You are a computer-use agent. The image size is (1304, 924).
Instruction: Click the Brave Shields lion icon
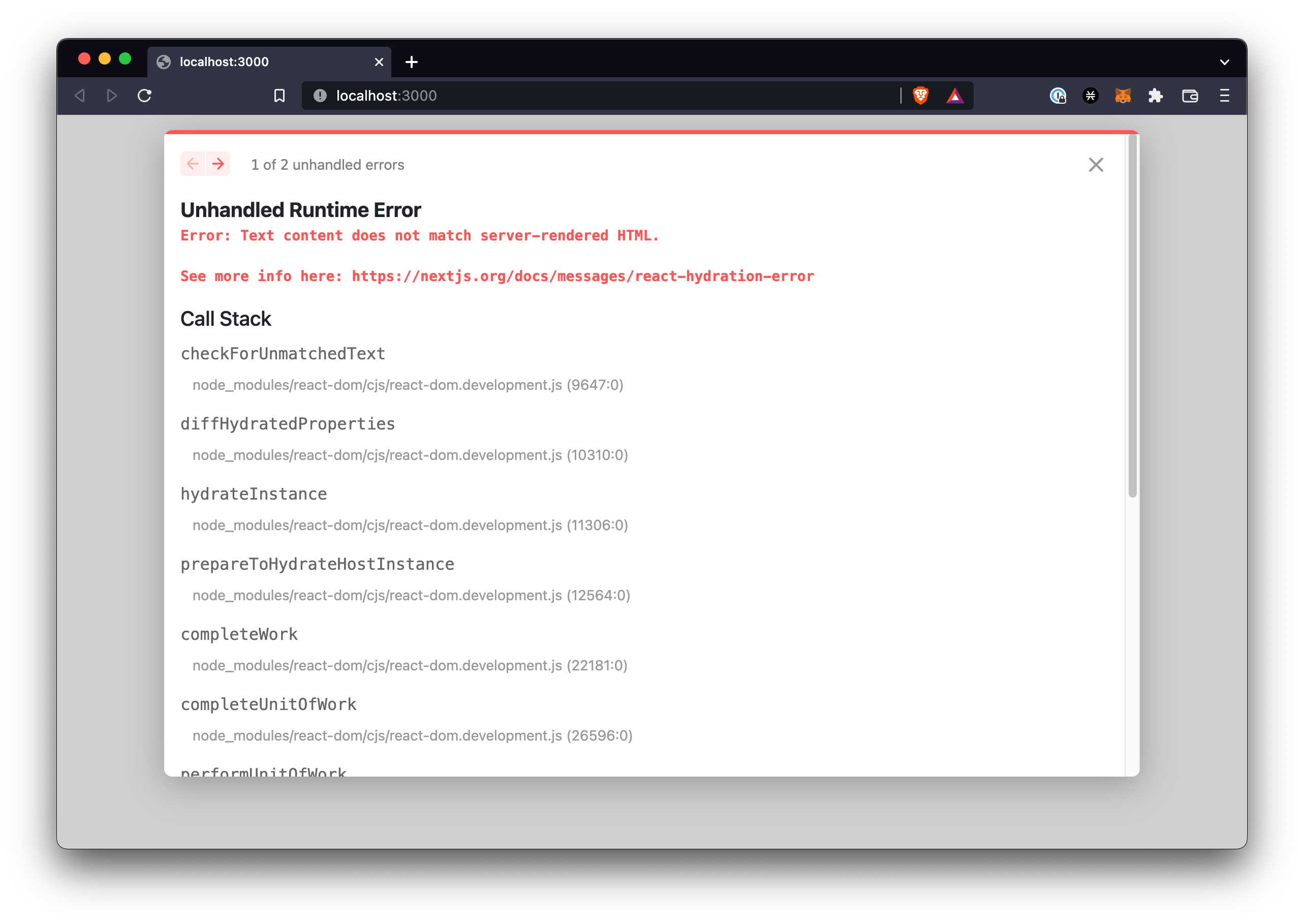tap(920, 96)
